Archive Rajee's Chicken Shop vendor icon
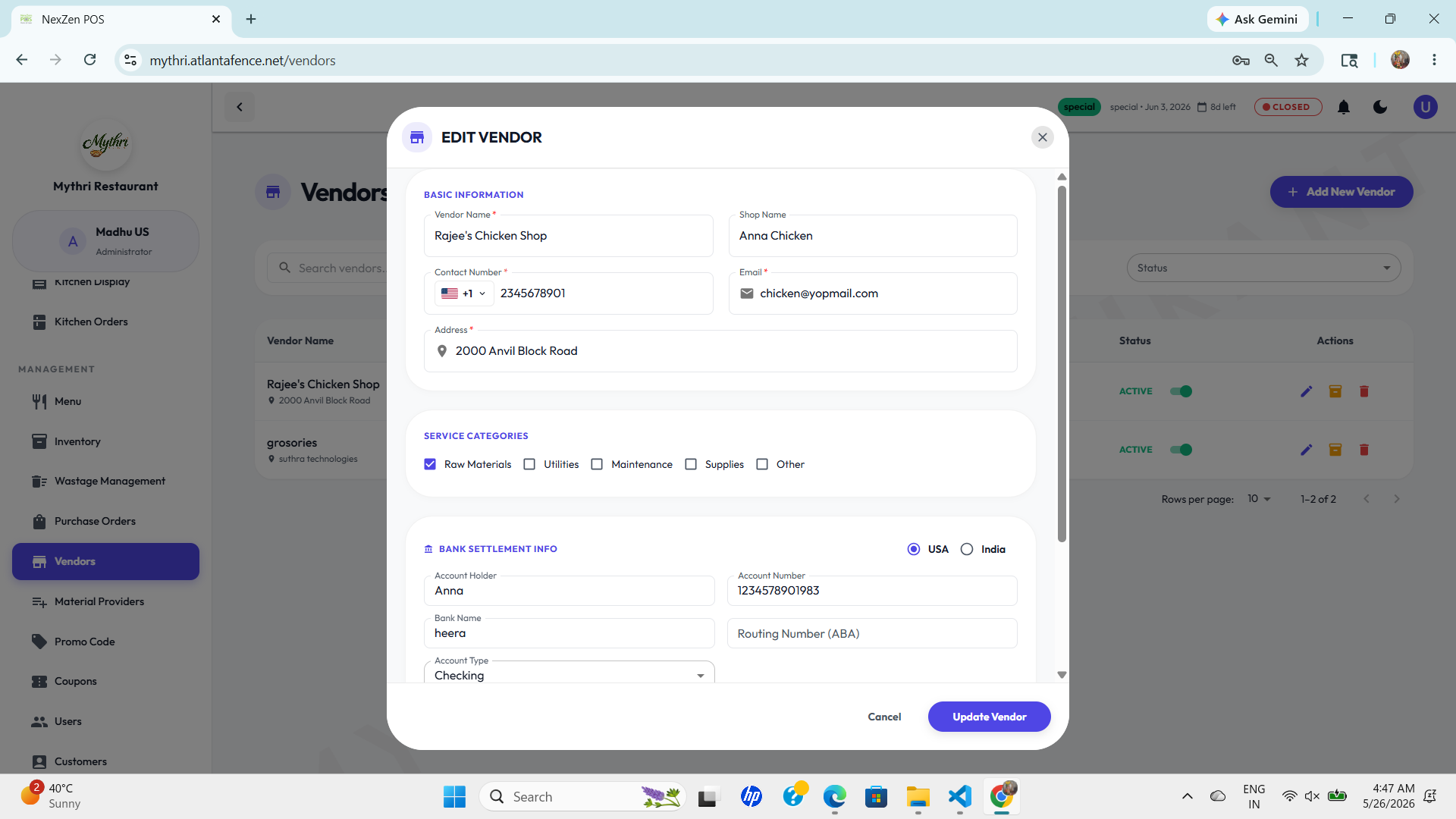The height and width of the screenshot is (819, 1456). tap(1335, 391)
